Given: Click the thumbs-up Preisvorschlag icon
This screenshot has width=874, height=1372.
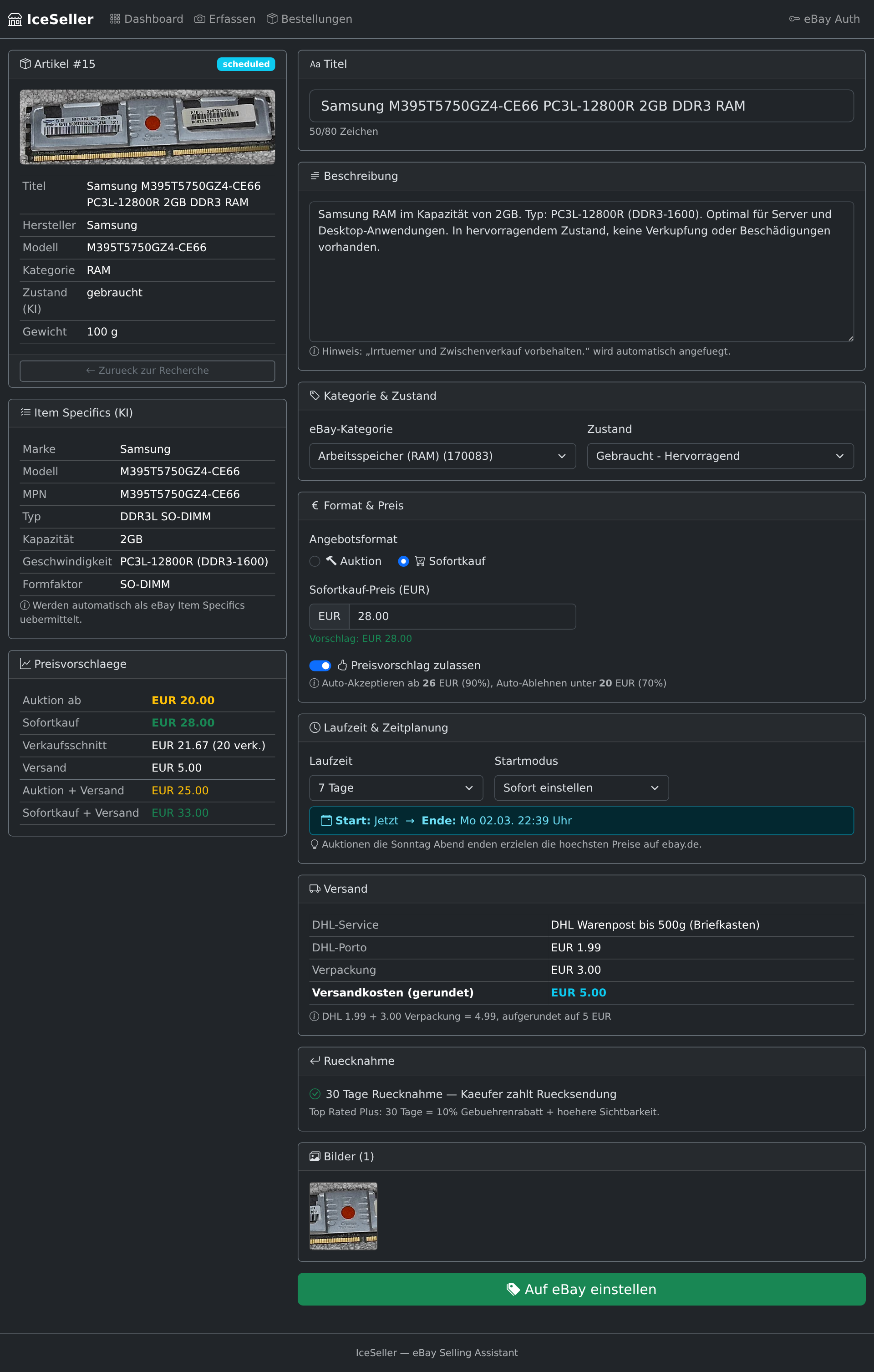Looking at the screenshot, I should coord(342,666).
